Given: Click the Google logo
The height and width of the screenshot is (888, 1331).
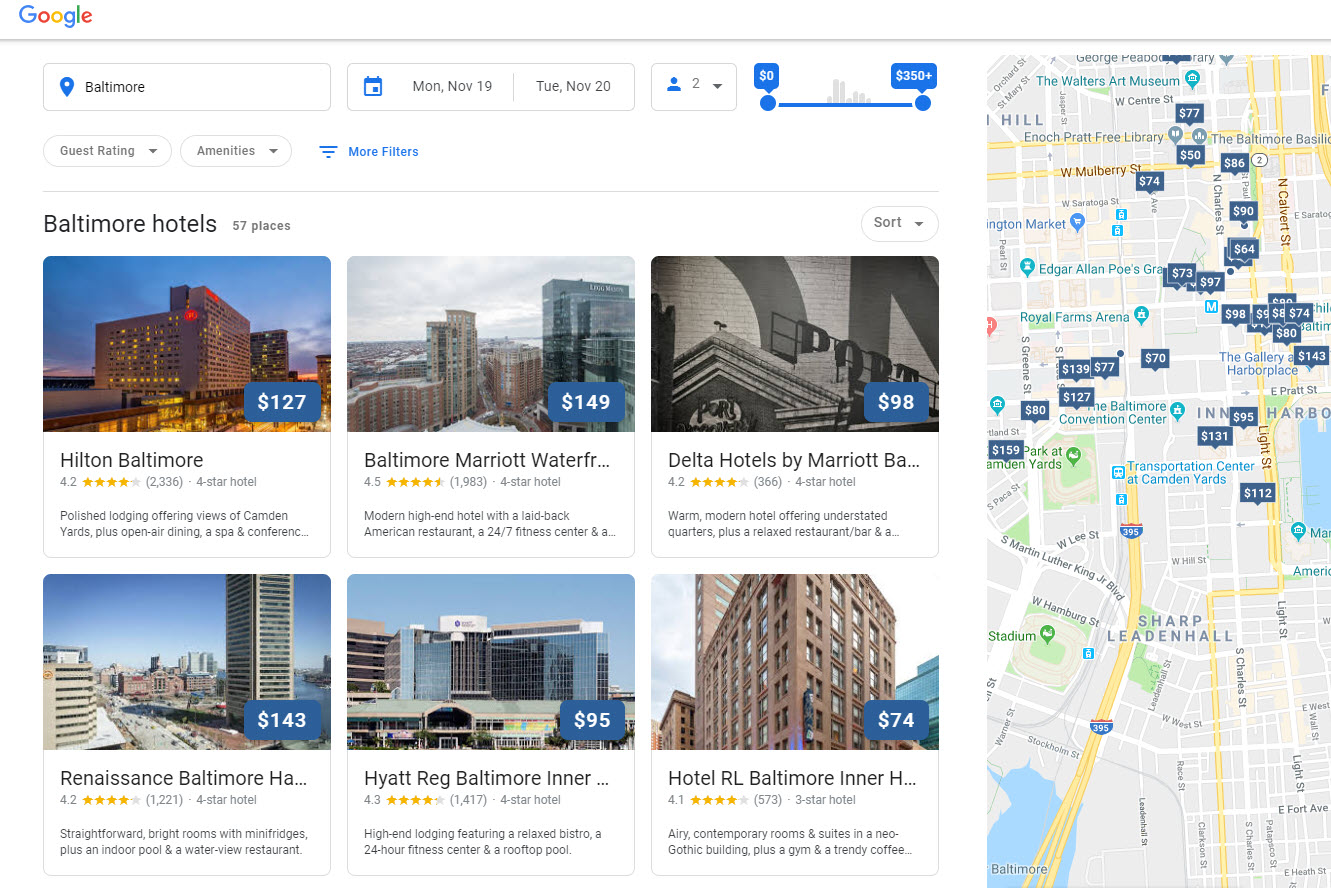Looking at the screenshot, I should coord(55,16).
